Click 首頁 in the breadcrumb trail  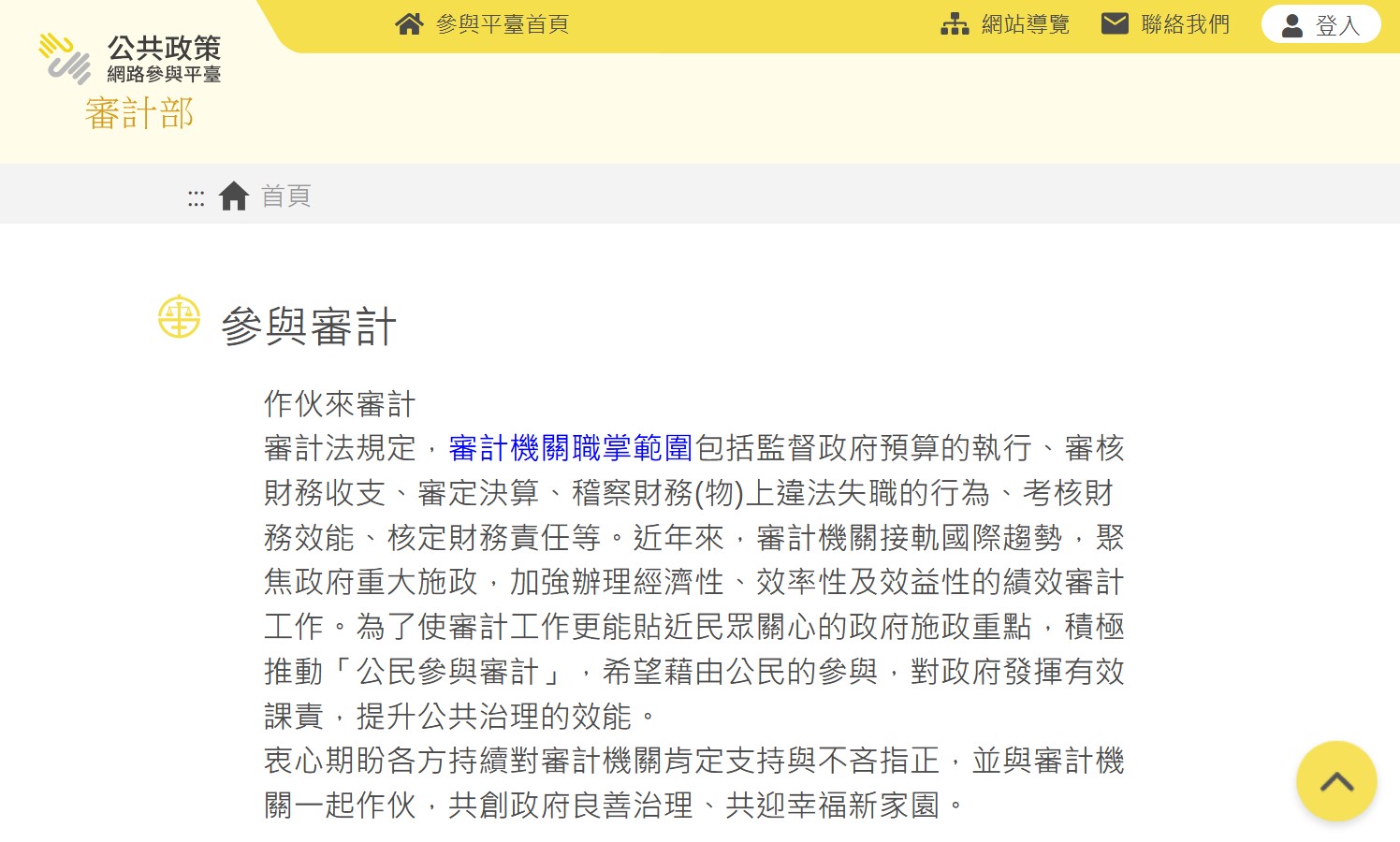[x=285, y=196]
